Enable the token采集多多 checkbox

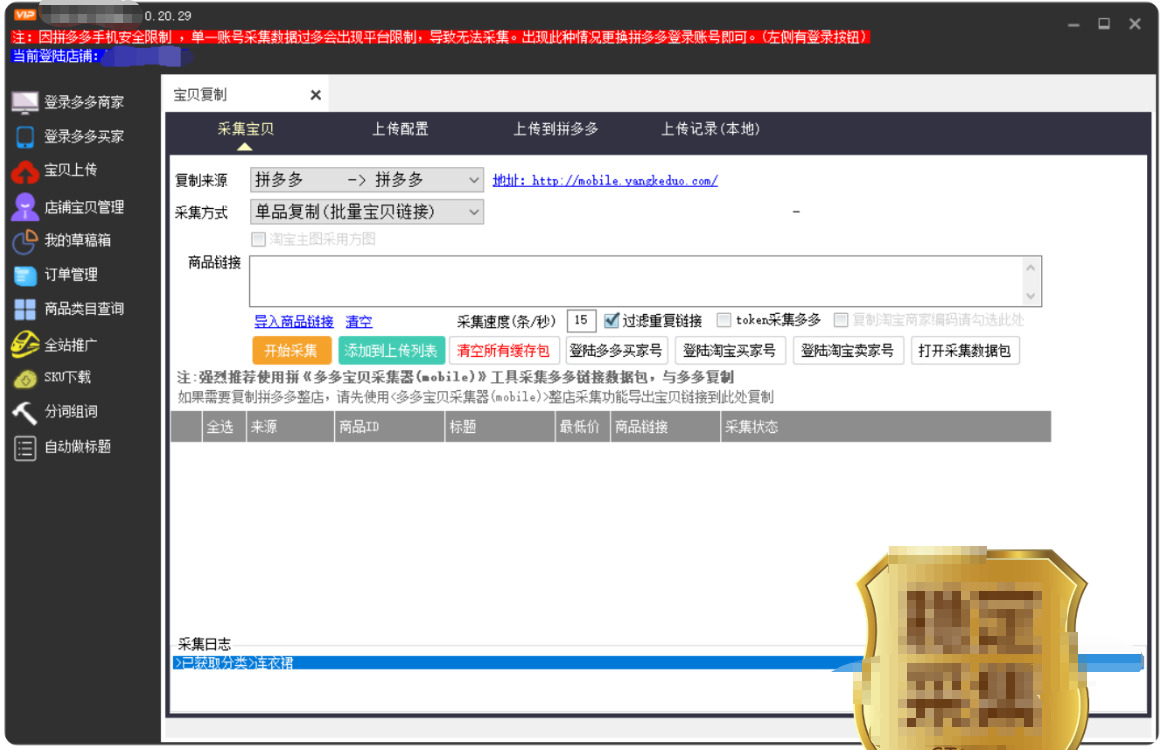724,320
